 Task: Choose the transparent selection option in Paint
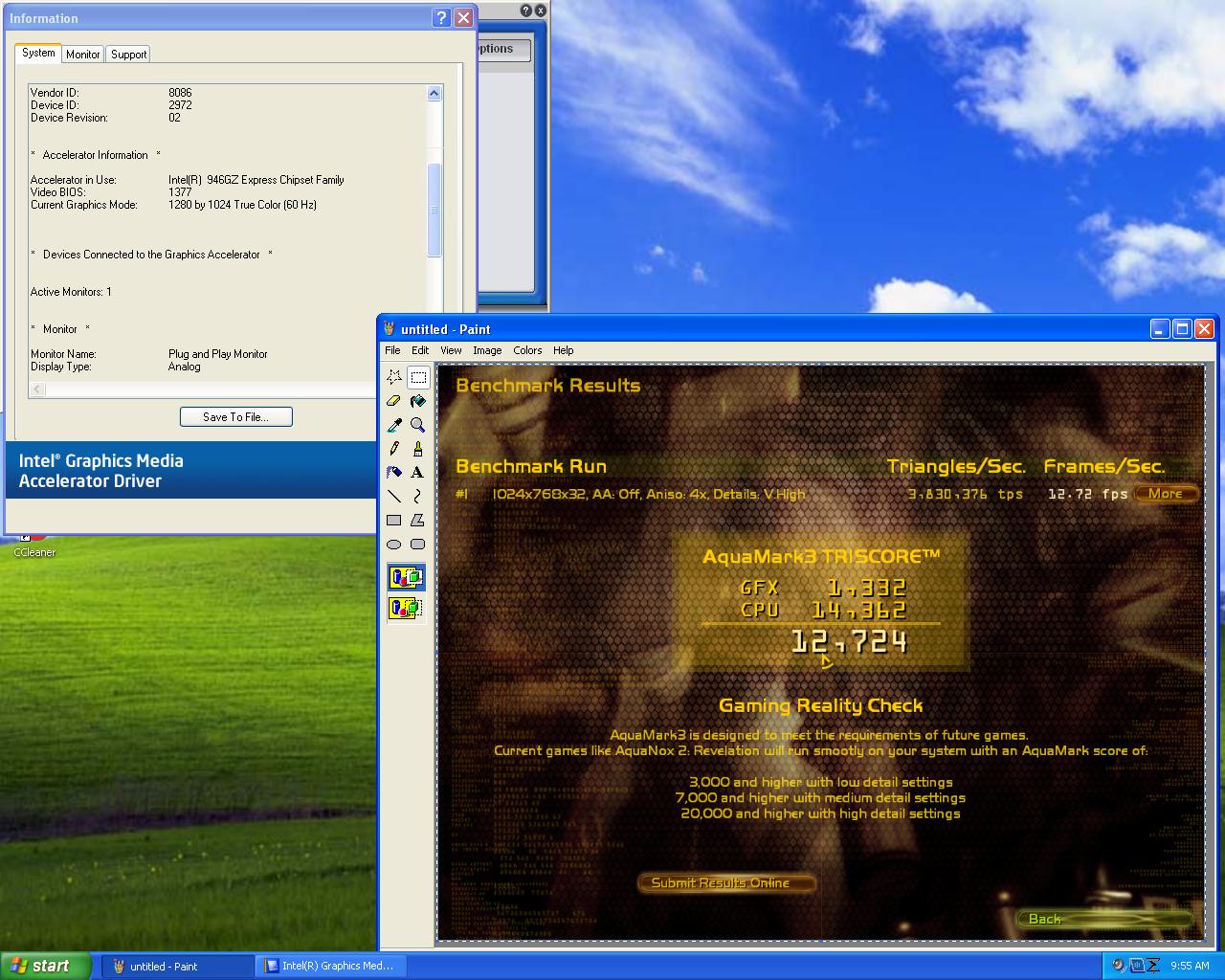(x=406, y=608)
